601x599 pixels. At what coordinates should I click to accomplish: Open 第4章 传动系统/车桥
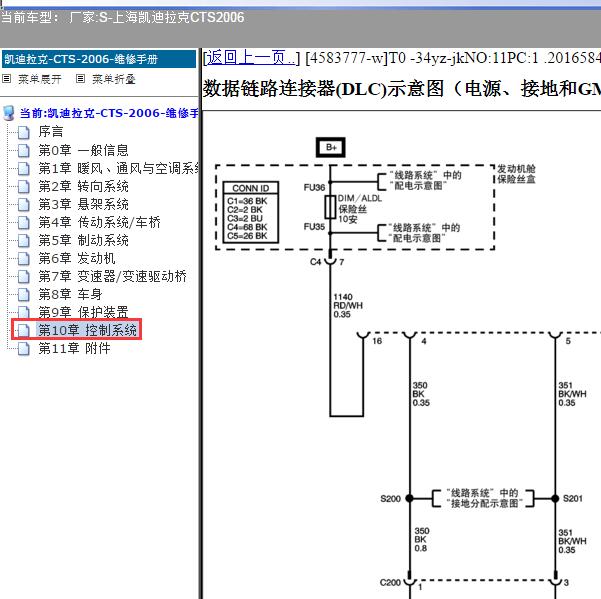99,222
